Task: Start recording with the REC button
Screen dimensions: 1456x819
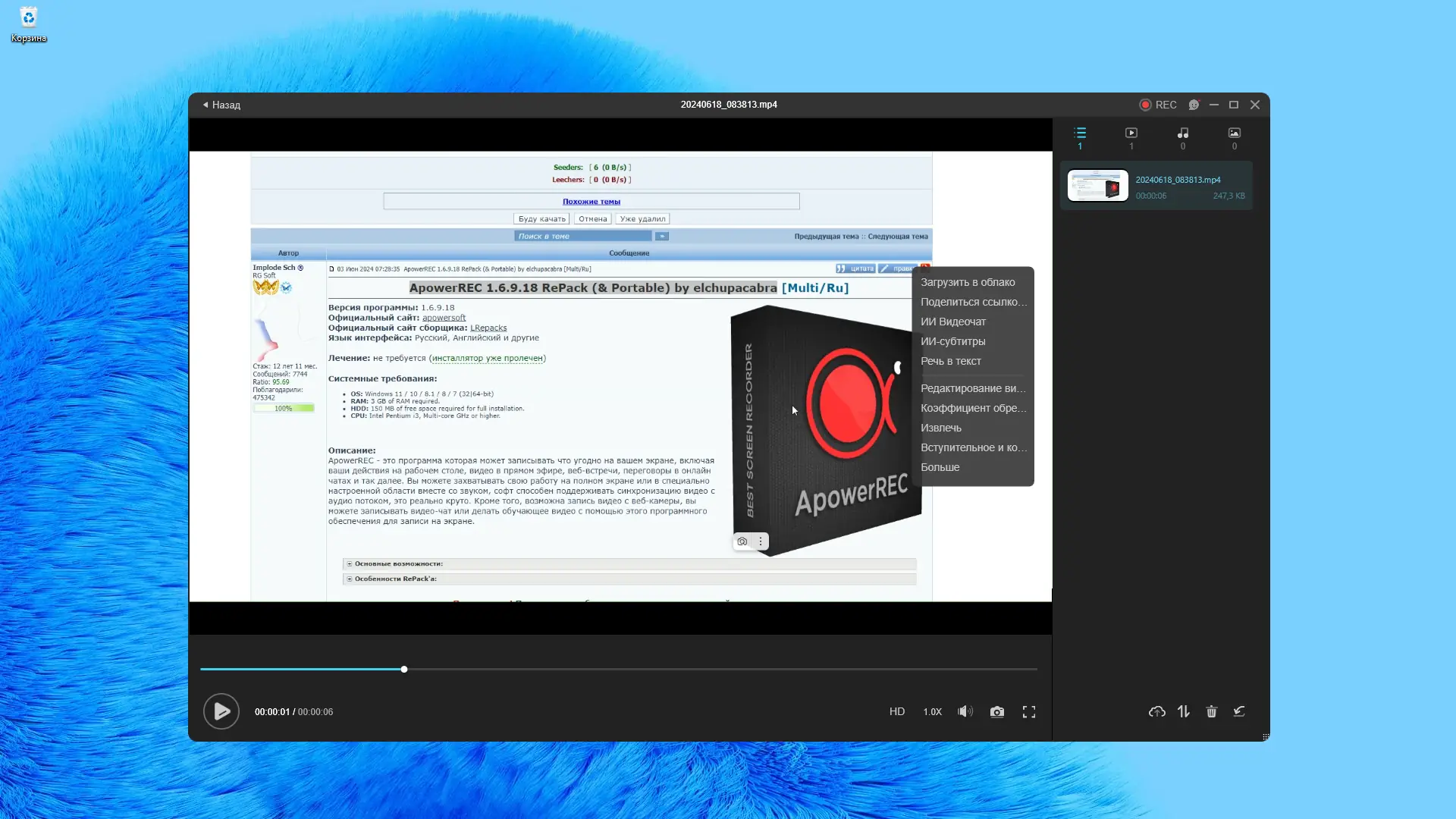Action: tap(1157, 105)
